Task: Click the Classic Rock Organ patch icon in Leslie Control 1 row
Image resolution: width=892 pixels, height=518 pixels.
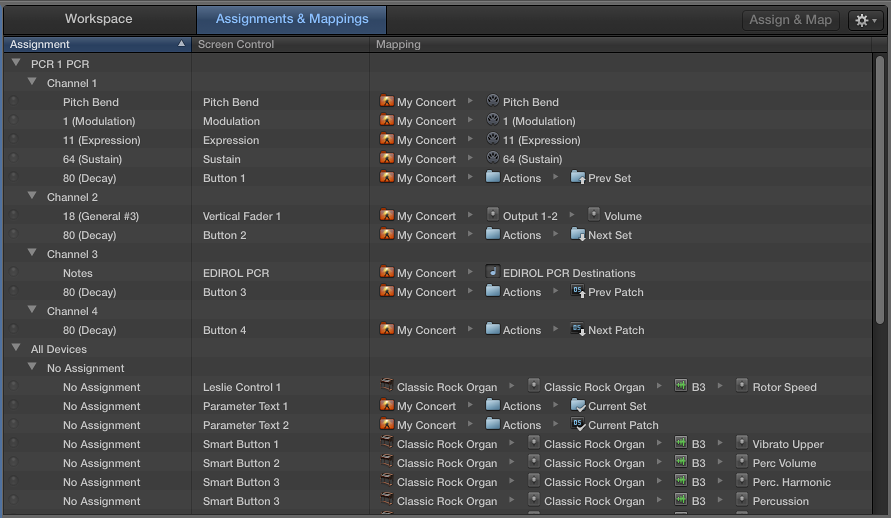Action: pyautogui.click(x=387, y=386)
